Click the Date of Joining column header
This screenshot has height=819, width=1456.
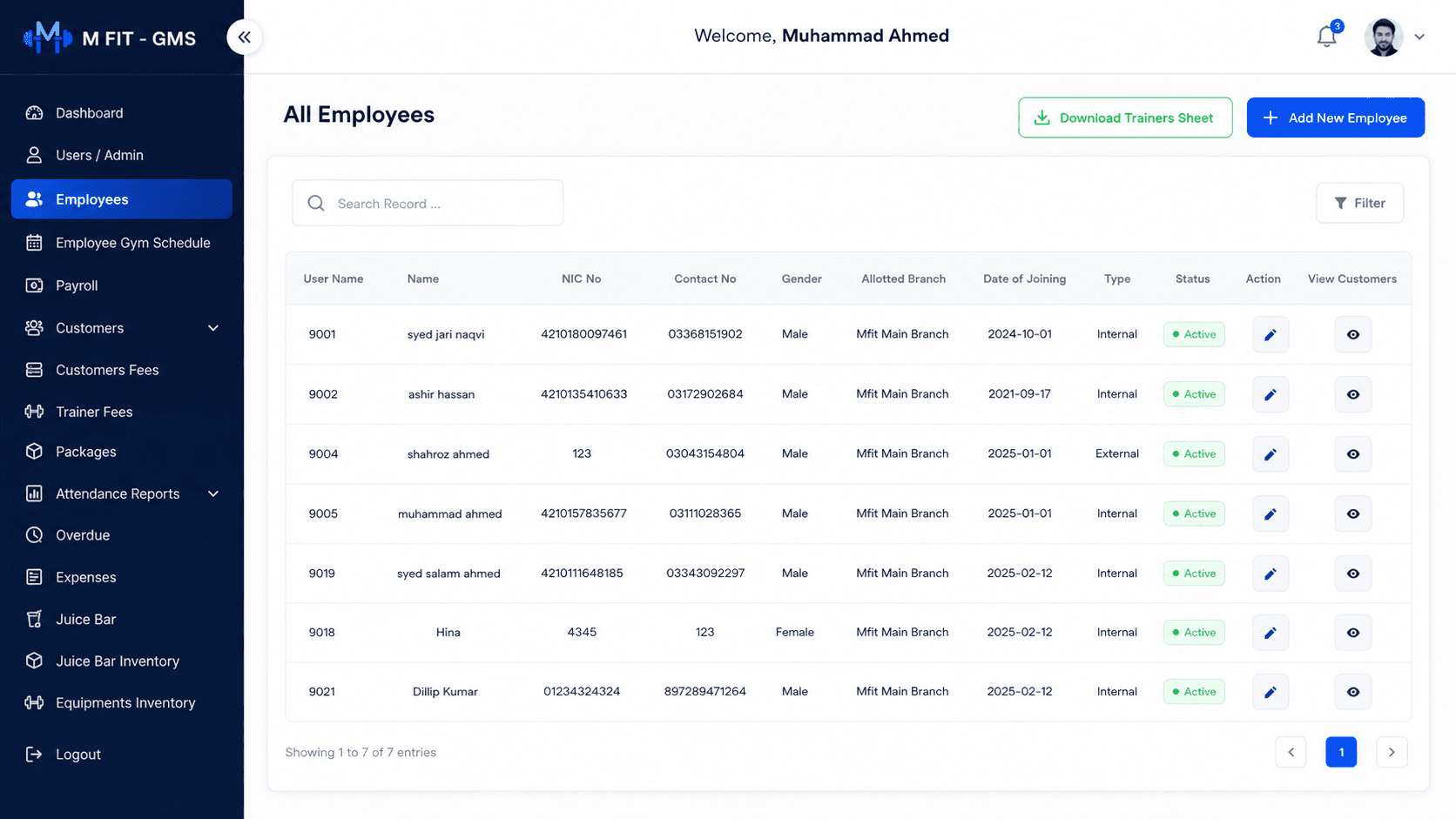pyautogui.click(x=1024, y=279)
